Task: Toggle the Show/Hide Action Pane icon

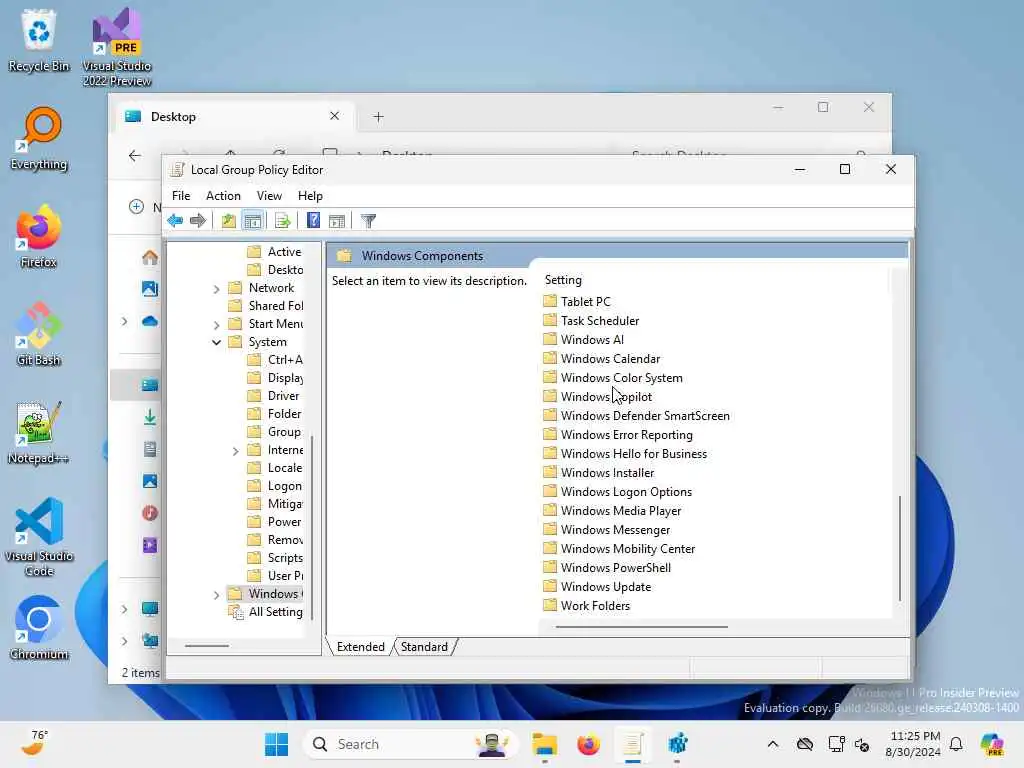Action: (337, 221)
